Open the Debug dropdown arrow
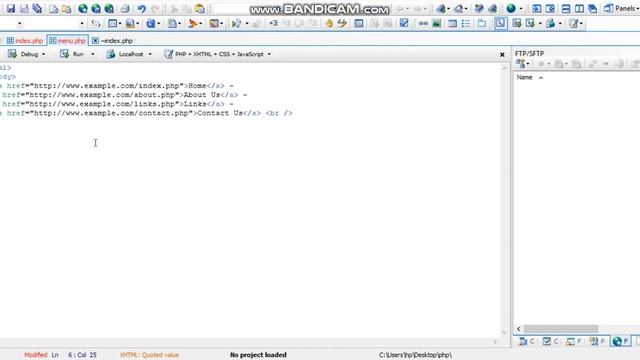Image resolution: width=640 pixels, height=360 pixels. [44, 54]
